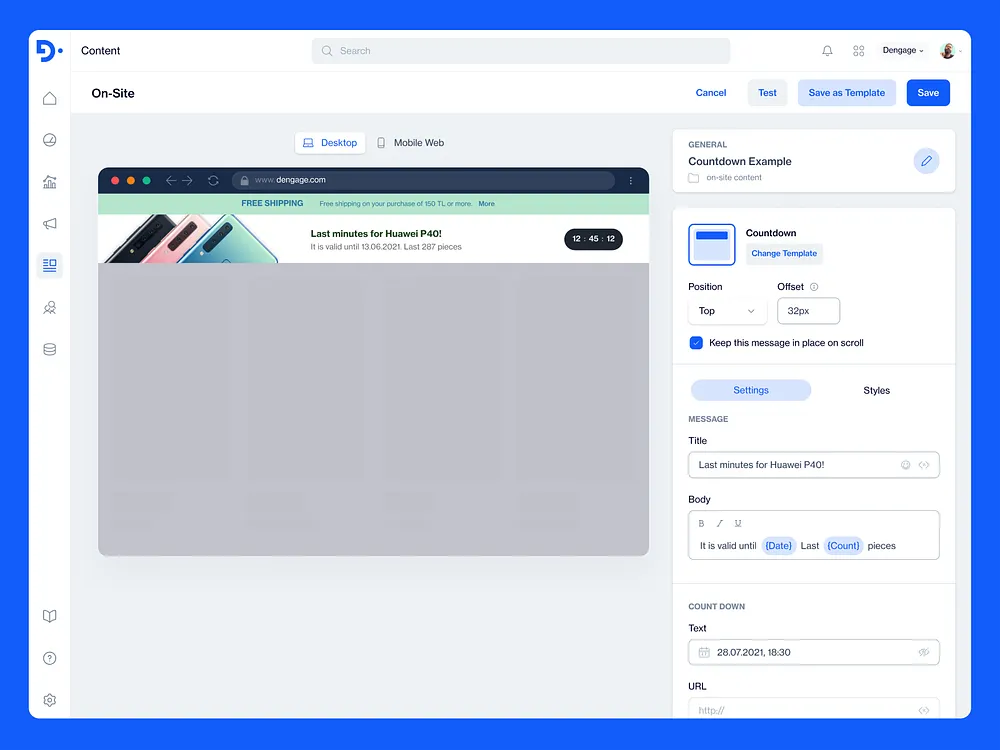Open the Dengage account dropdown
The image size is (1000, 750).
(901, 50)
